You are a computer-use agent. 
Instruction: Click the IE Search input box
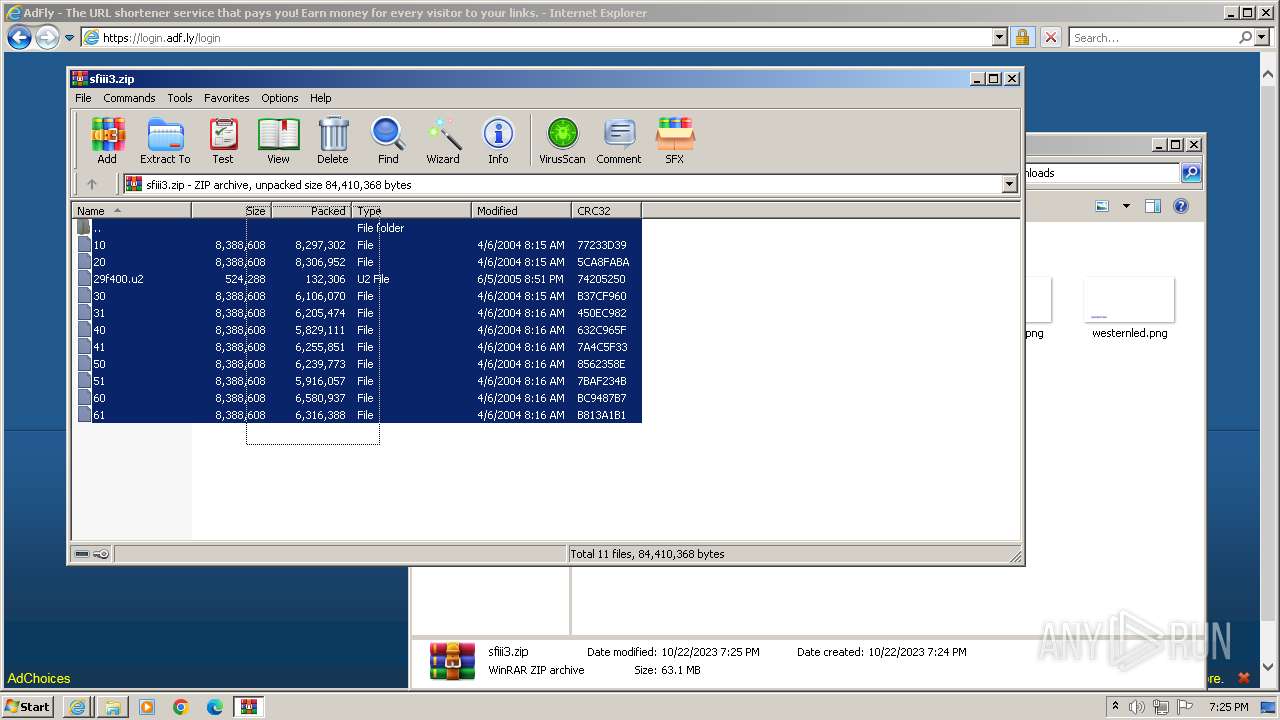coord(1153,37)
